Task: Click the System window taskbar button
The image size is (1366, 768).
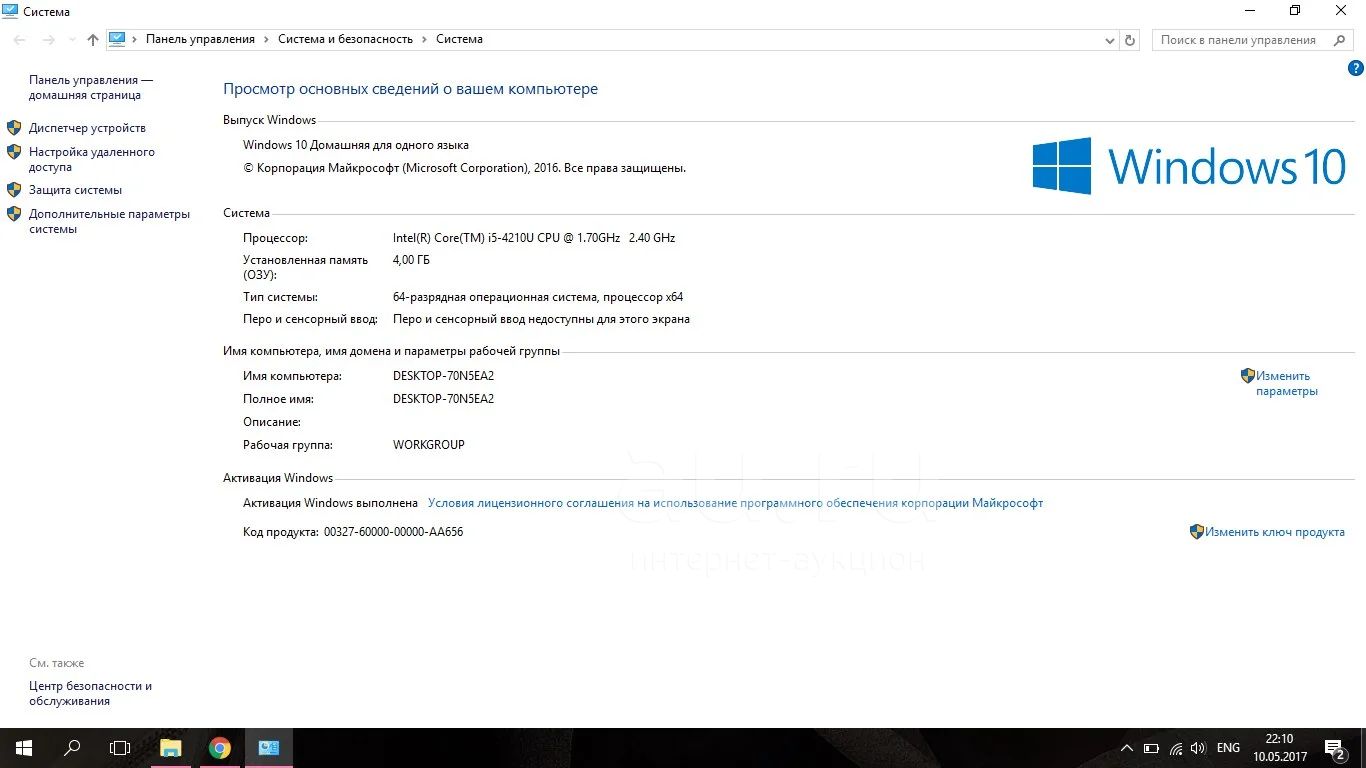Action: pyautogui.click(x=269, y=748)
